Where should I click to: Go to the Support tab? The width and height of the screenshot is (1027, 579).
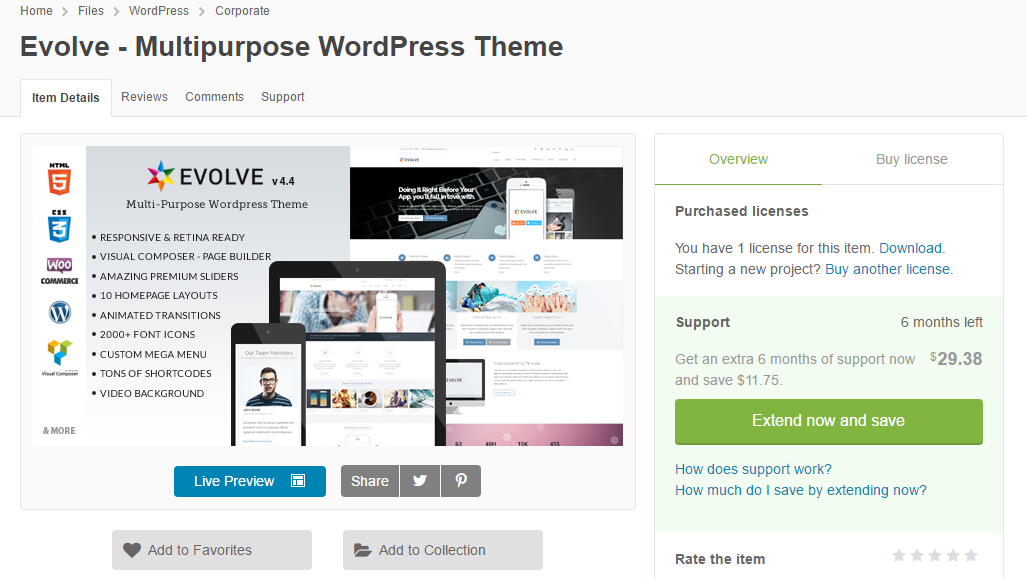(283, 97)
